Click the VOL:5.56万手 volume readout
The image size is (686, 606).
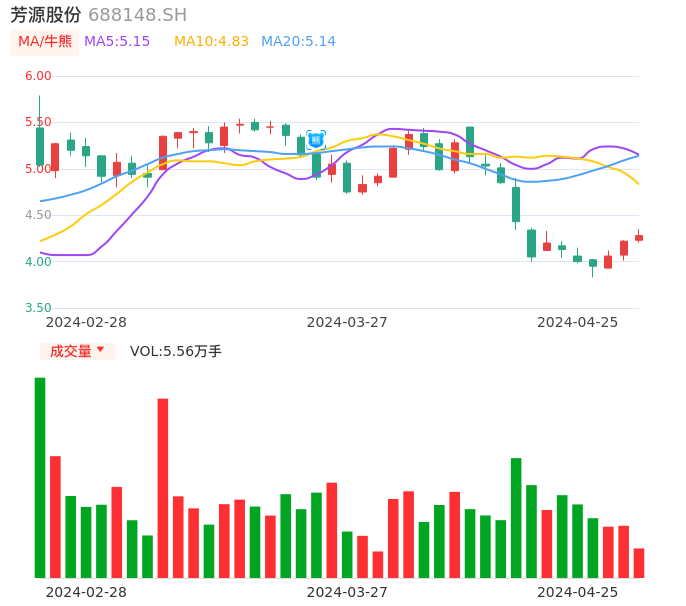[x=176, y=351]
